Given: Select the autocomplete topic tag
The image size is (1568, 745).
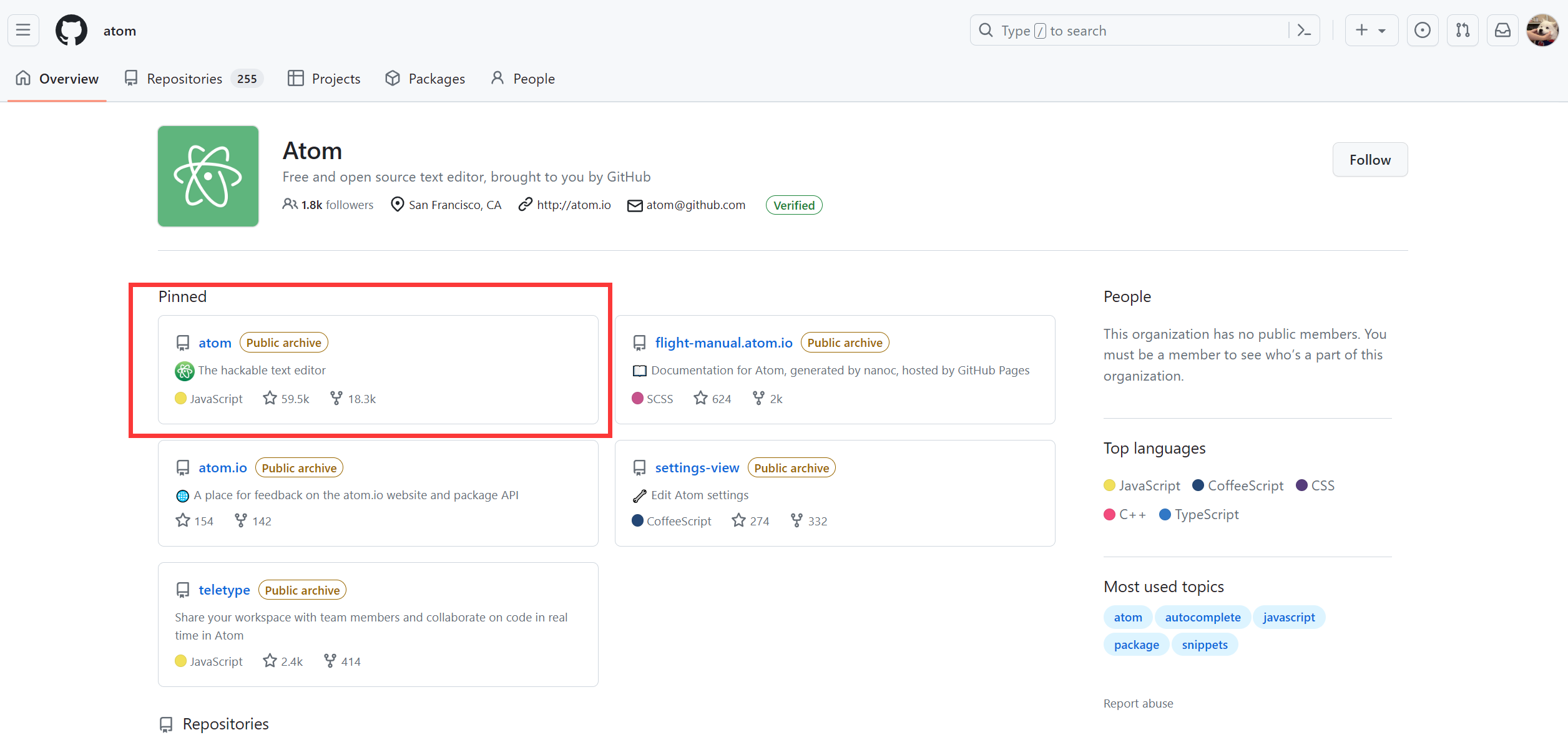Looking at the screenshot, I should pos(1203,617).
